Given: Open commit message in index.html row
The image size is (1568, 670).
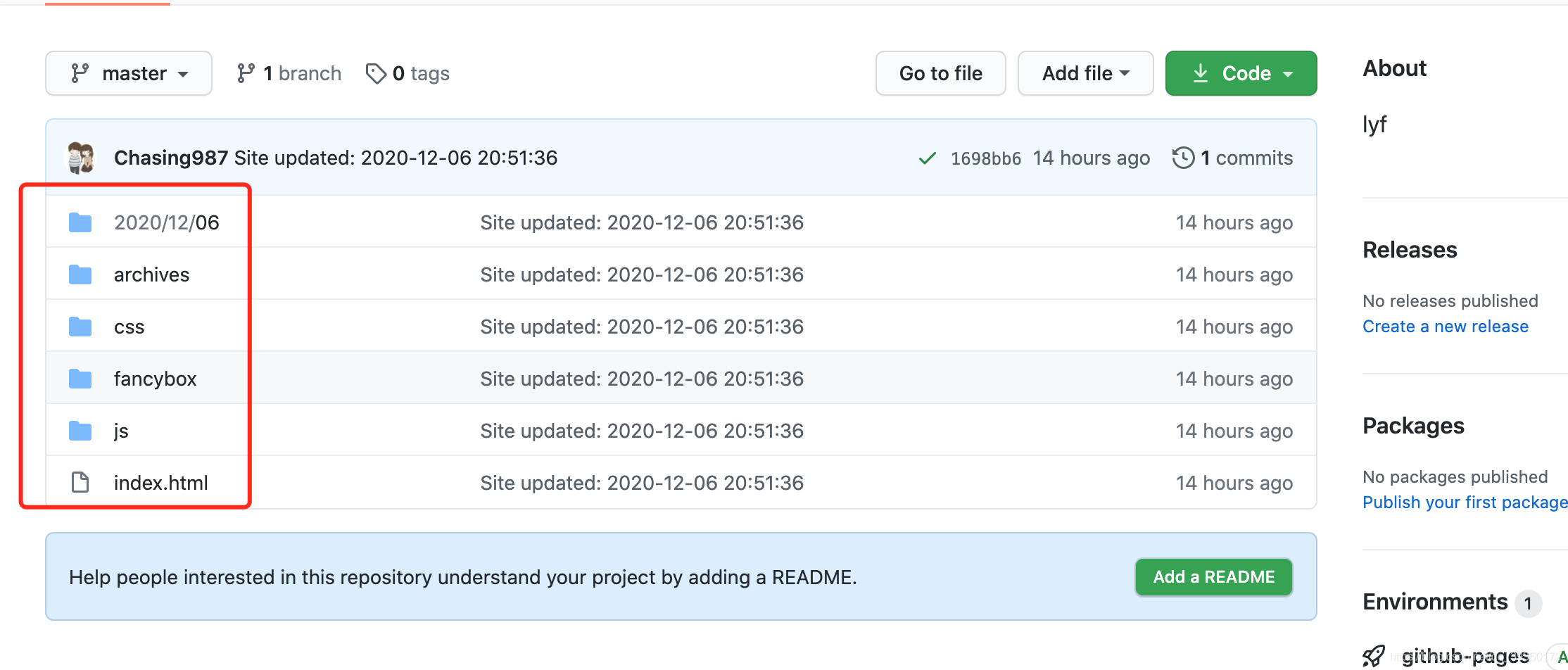Looking at the screenshot, I should pos(642,483).
